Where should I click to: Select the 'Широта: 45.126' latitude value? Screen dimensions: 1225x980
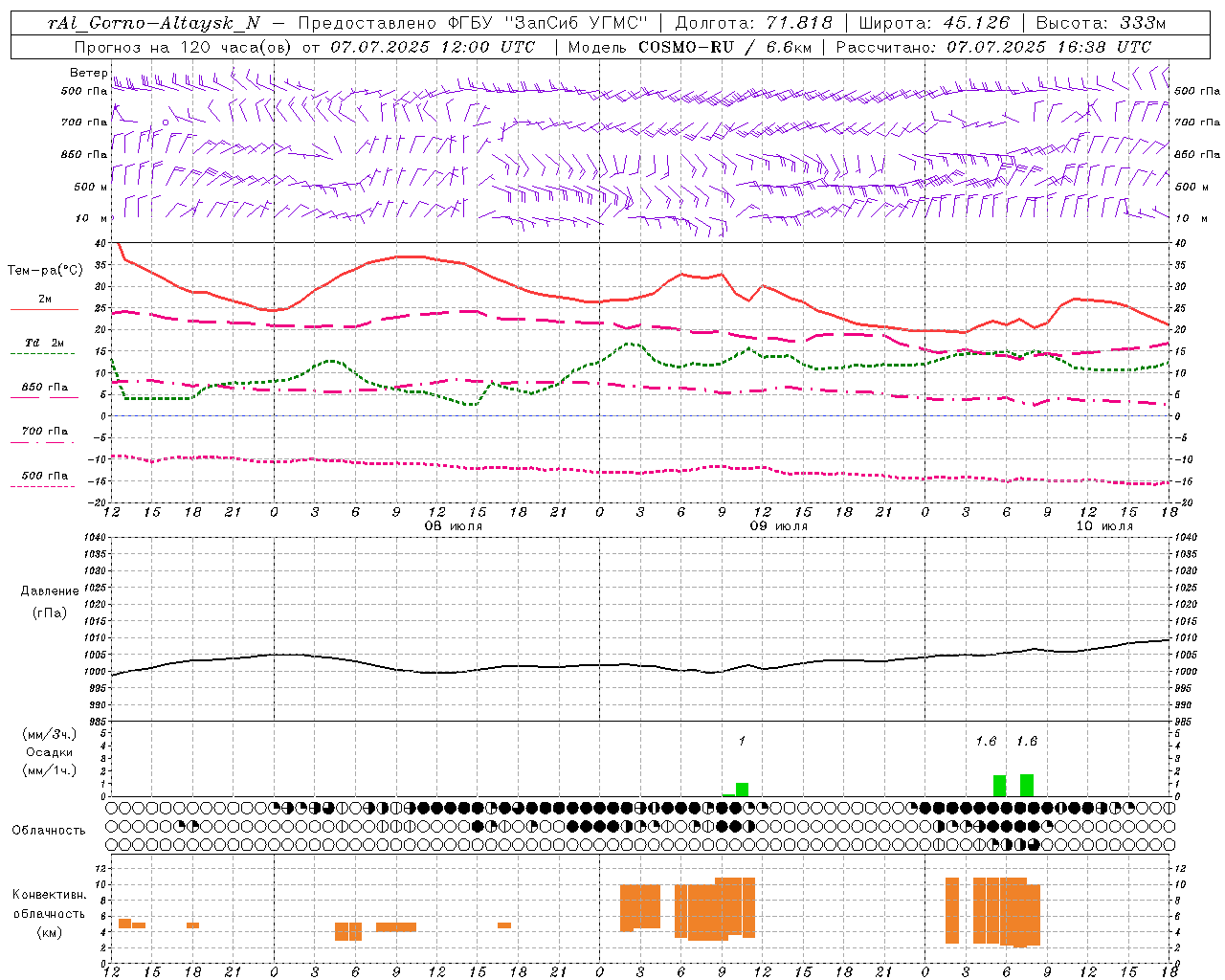934,23
